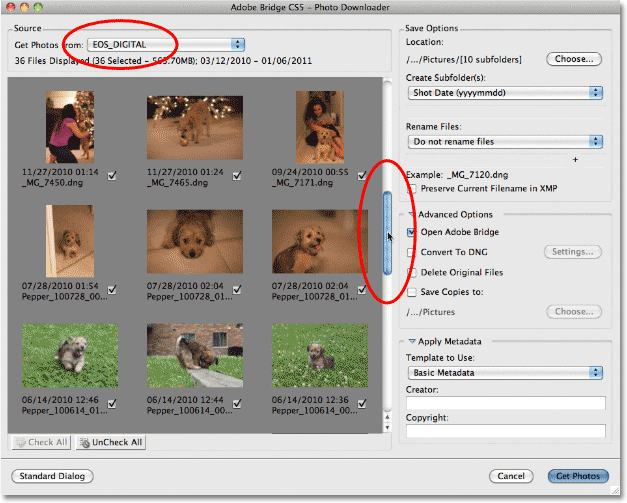Image resolution: width=627 pixels, height=503 pixels.
Task: Click the thumbnail list scrollbar thumb
Action: 387,234
